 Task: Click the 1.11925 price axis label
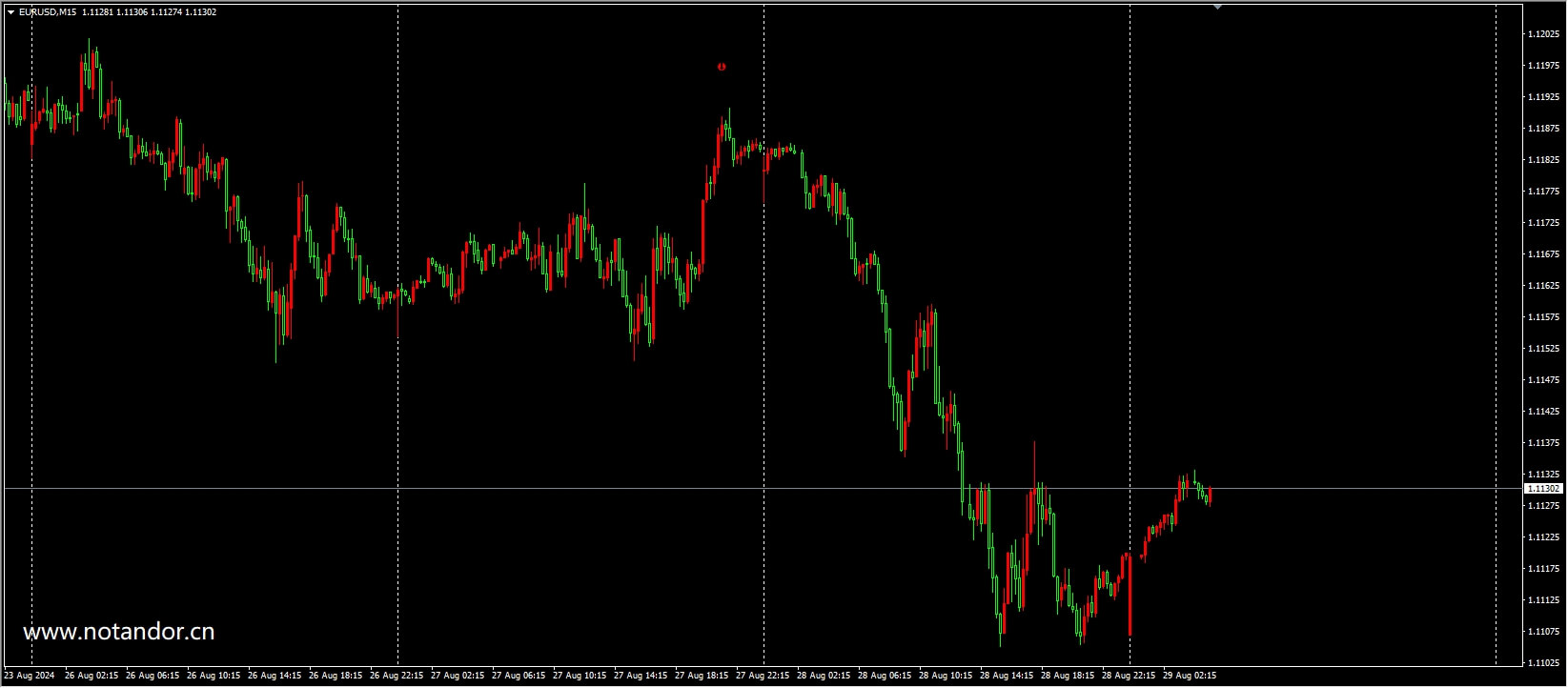(1543, 97)
